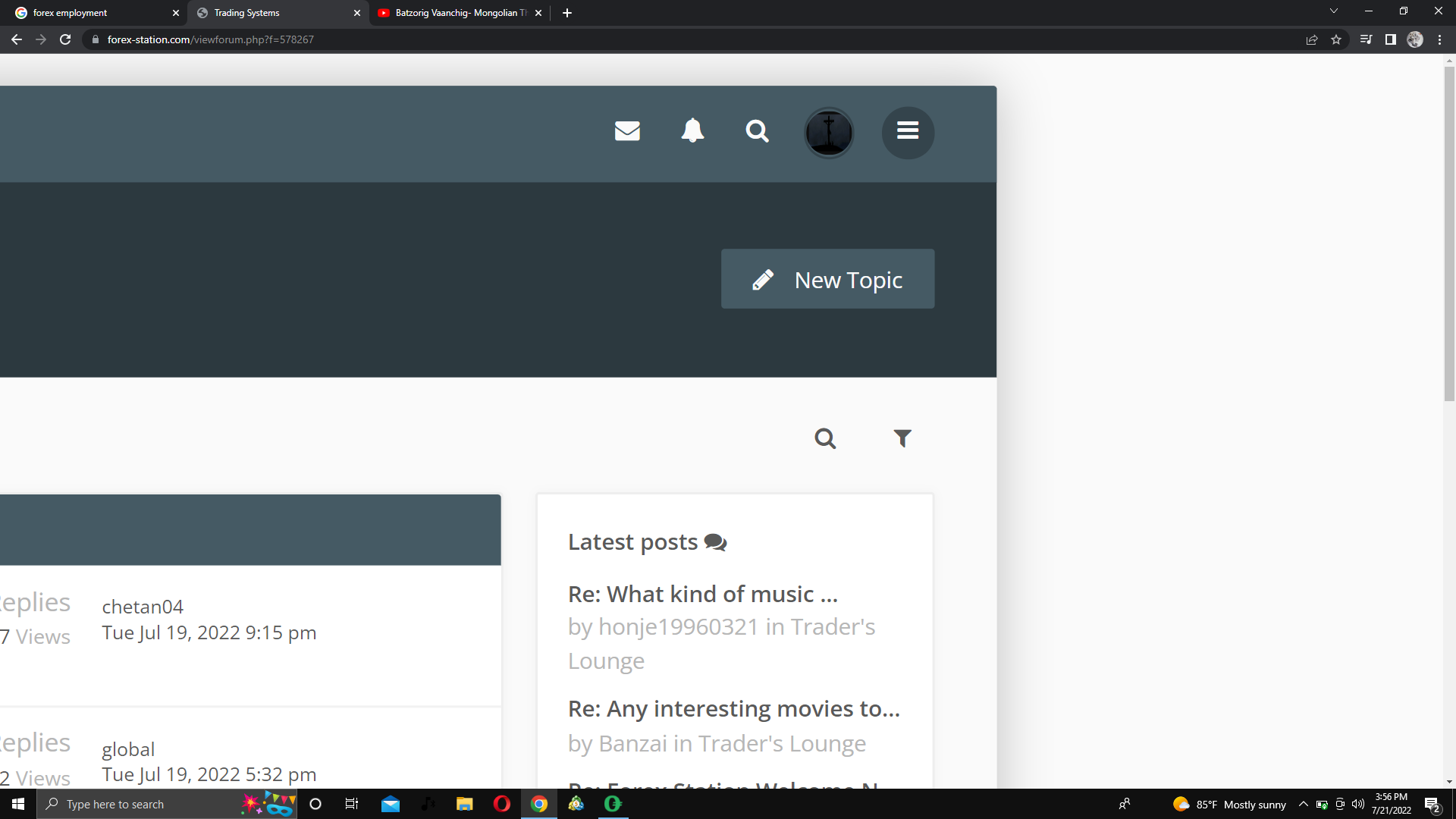Switch to the Batzorig Vaanchig YouTube tab

455,13
